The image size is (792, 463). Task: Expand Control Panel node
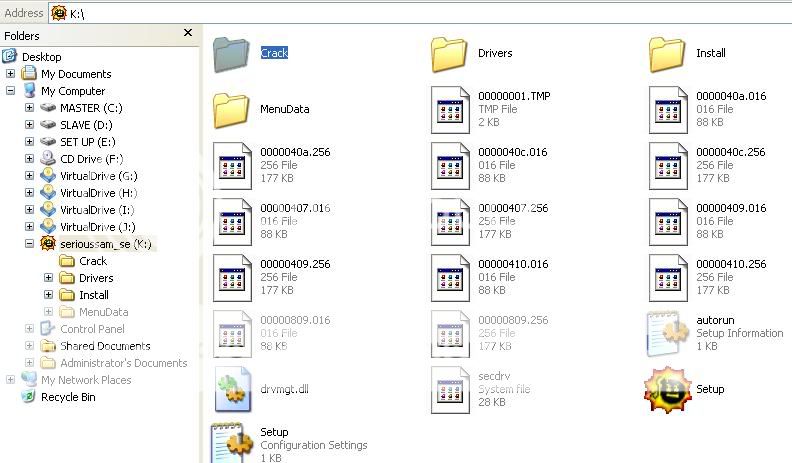coord(29,329)
